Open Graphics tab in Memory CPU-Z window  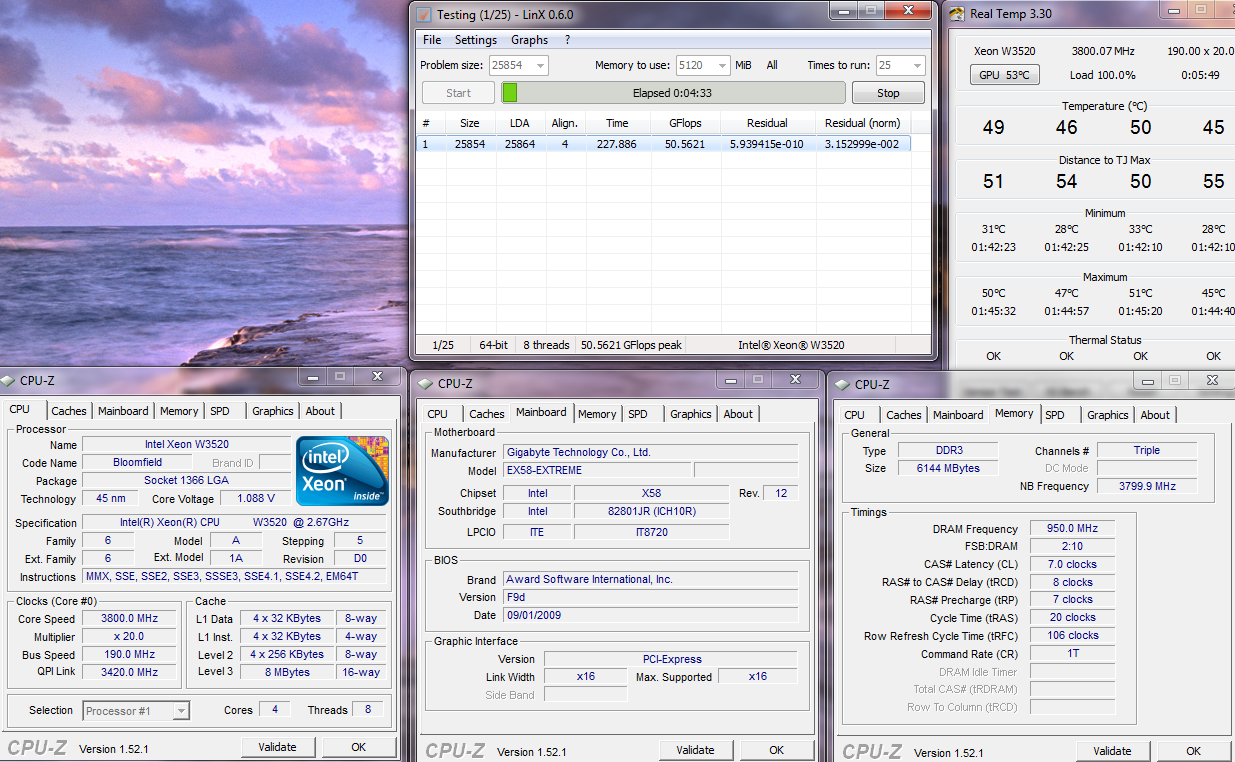point(1108,415)
